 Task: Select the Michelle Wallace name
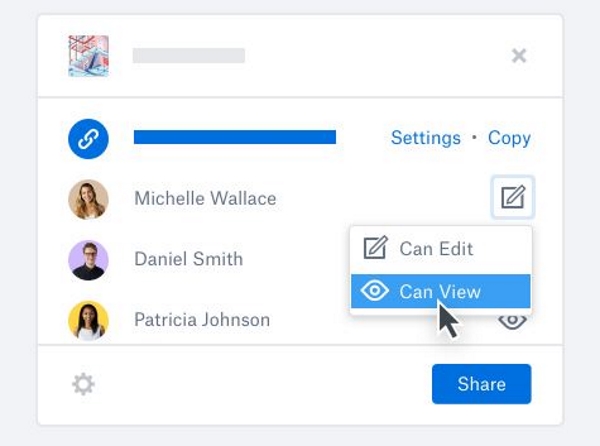click(x=205, y=199)
